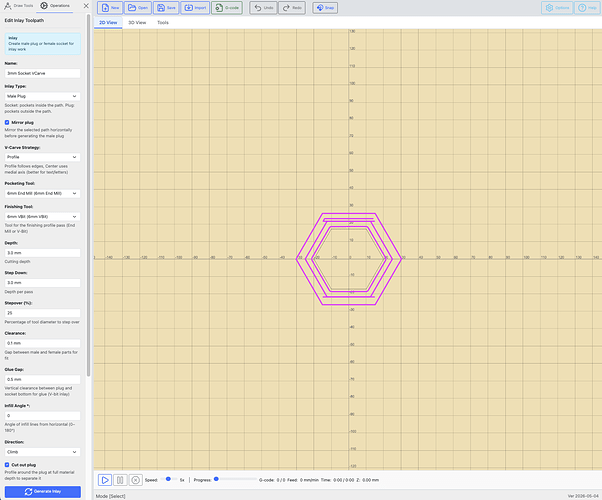
Task: Click the Depth input field
Action: pyautogui.click(x=43, y=253)
